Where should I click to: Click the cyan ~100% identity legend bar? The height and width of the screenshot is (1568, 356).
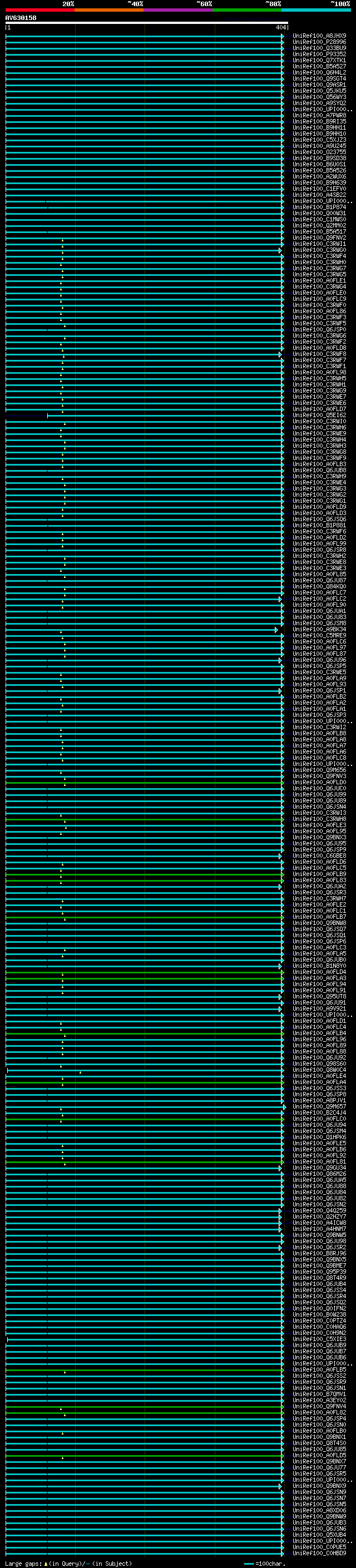click(317, 10)
